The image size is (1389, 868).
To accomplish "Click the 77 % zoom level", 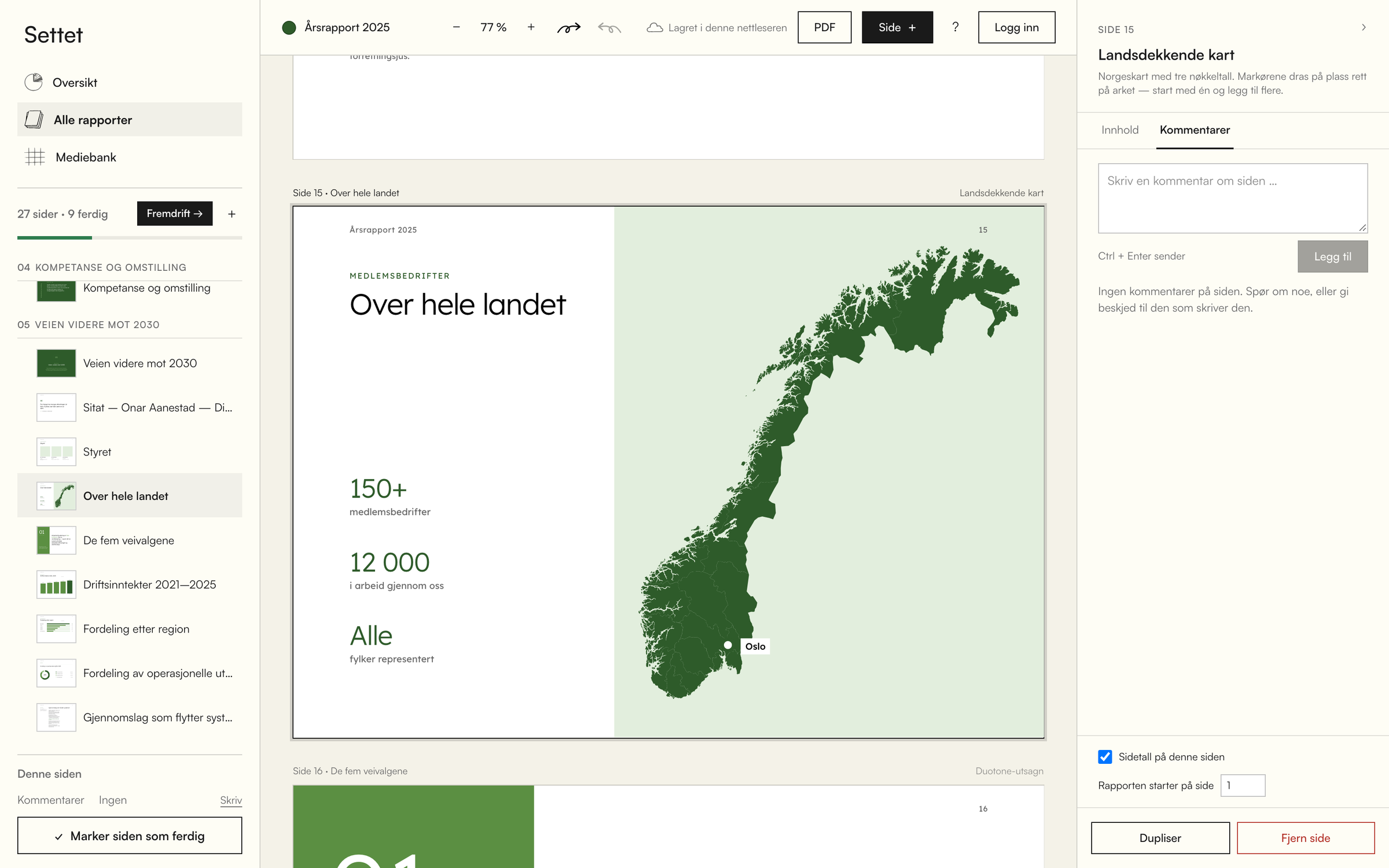I will pyautogui.click(x=493, y=27).
